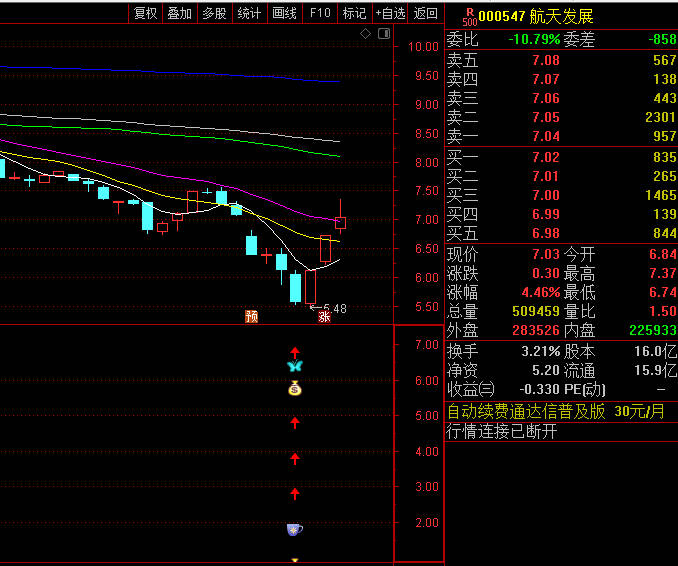The height and width of the screenshot is (566, 678).
Task: Click the 10.00 price axis label
Action: click(423, 46)
